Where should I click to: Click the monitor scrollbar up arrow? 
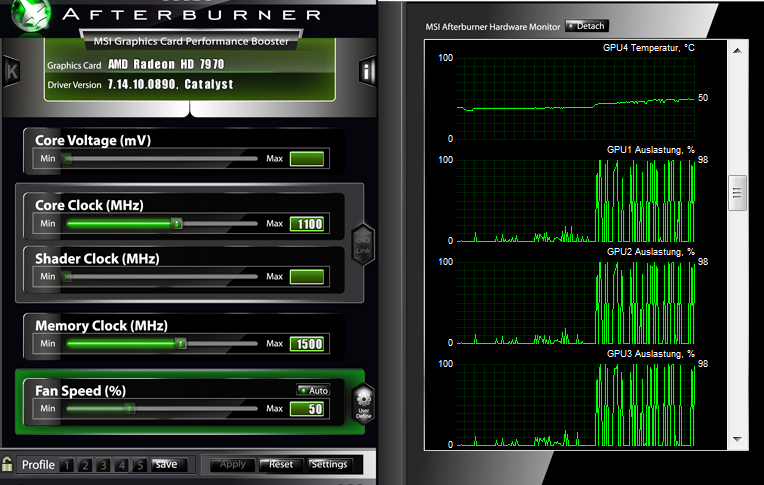737,50
